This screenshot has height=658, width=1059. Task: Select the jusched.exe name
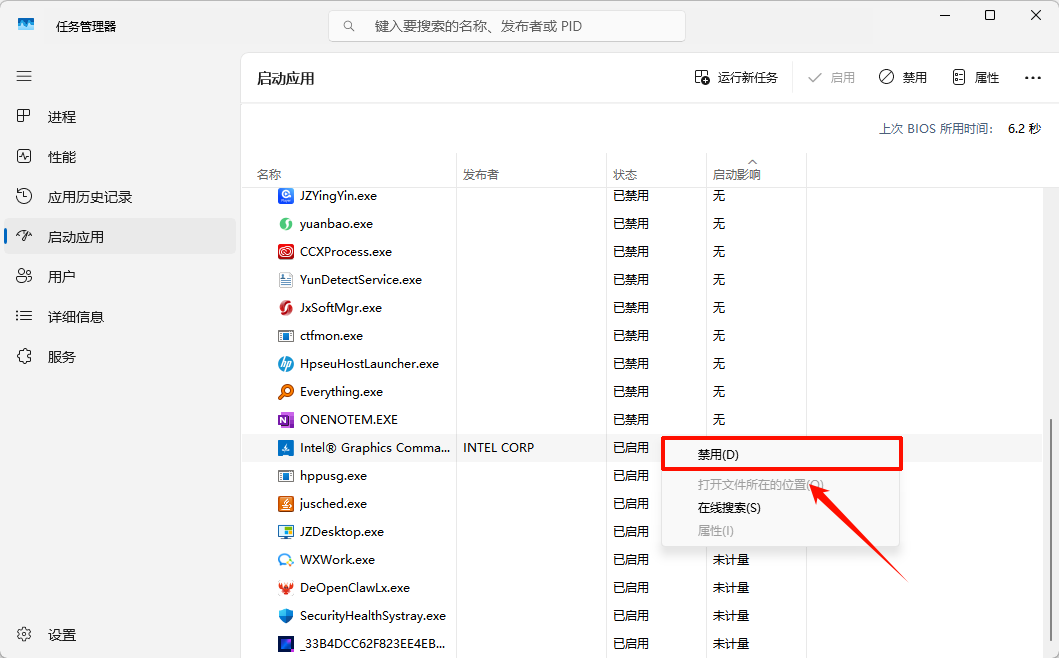[x=334, y=504]
